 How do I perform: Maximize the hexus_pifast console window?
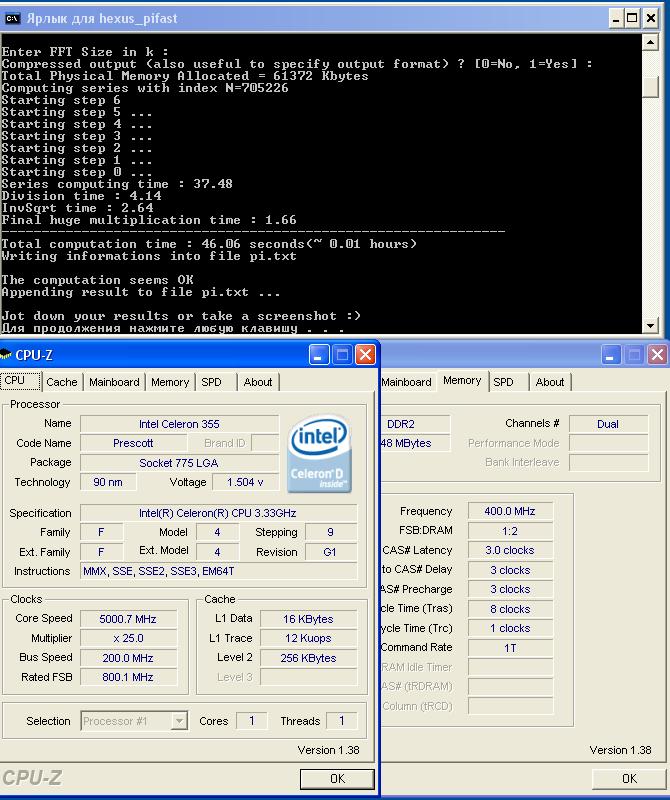tap(632, 19)
